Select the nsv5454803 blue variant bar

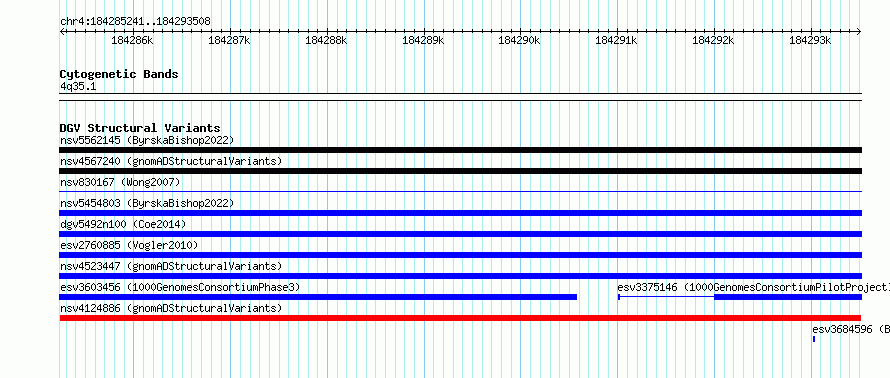click(460, 213)
